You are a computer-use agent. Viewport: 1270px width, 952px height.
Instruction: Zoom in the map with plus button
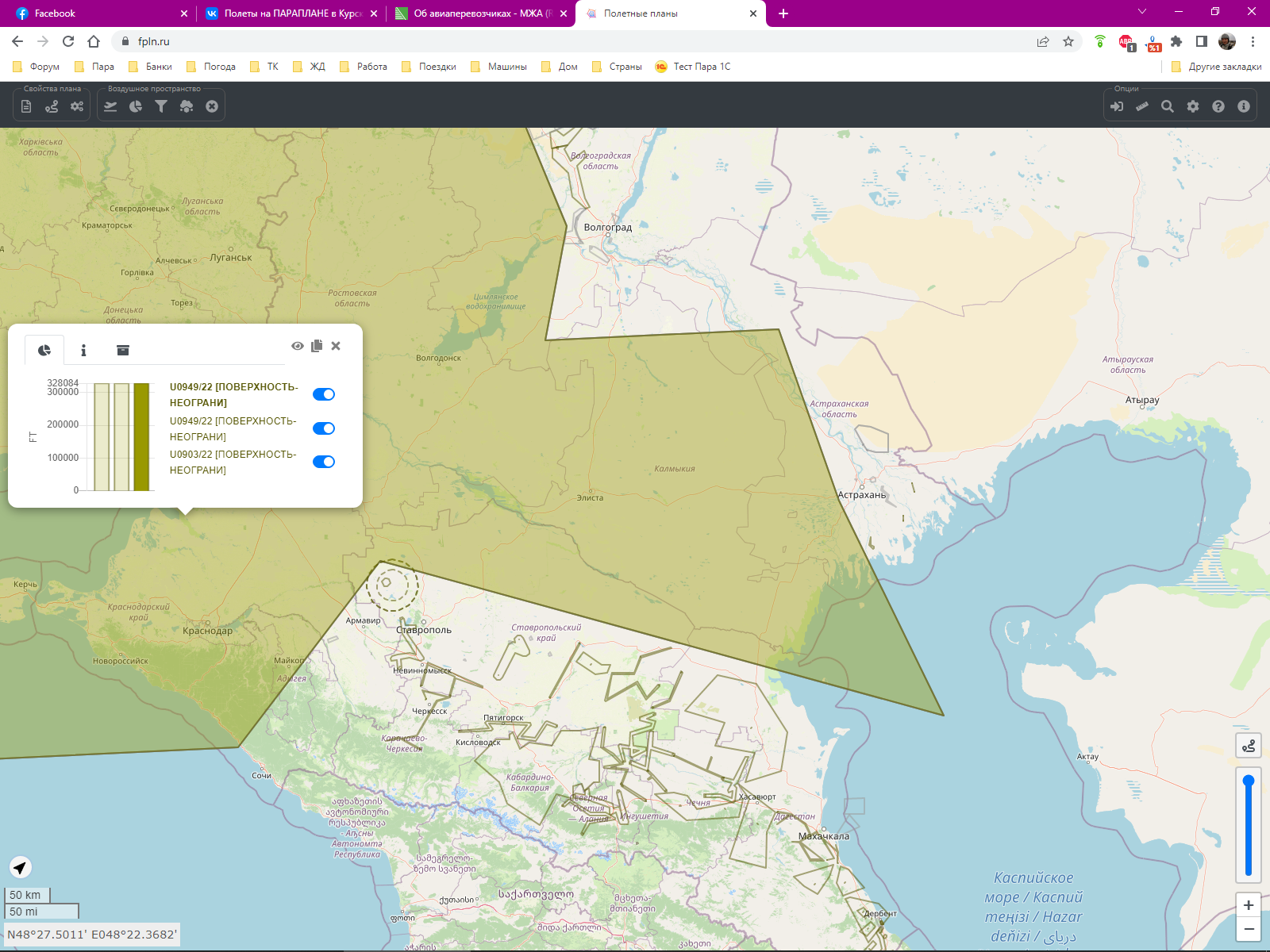tap(1249, 905)
